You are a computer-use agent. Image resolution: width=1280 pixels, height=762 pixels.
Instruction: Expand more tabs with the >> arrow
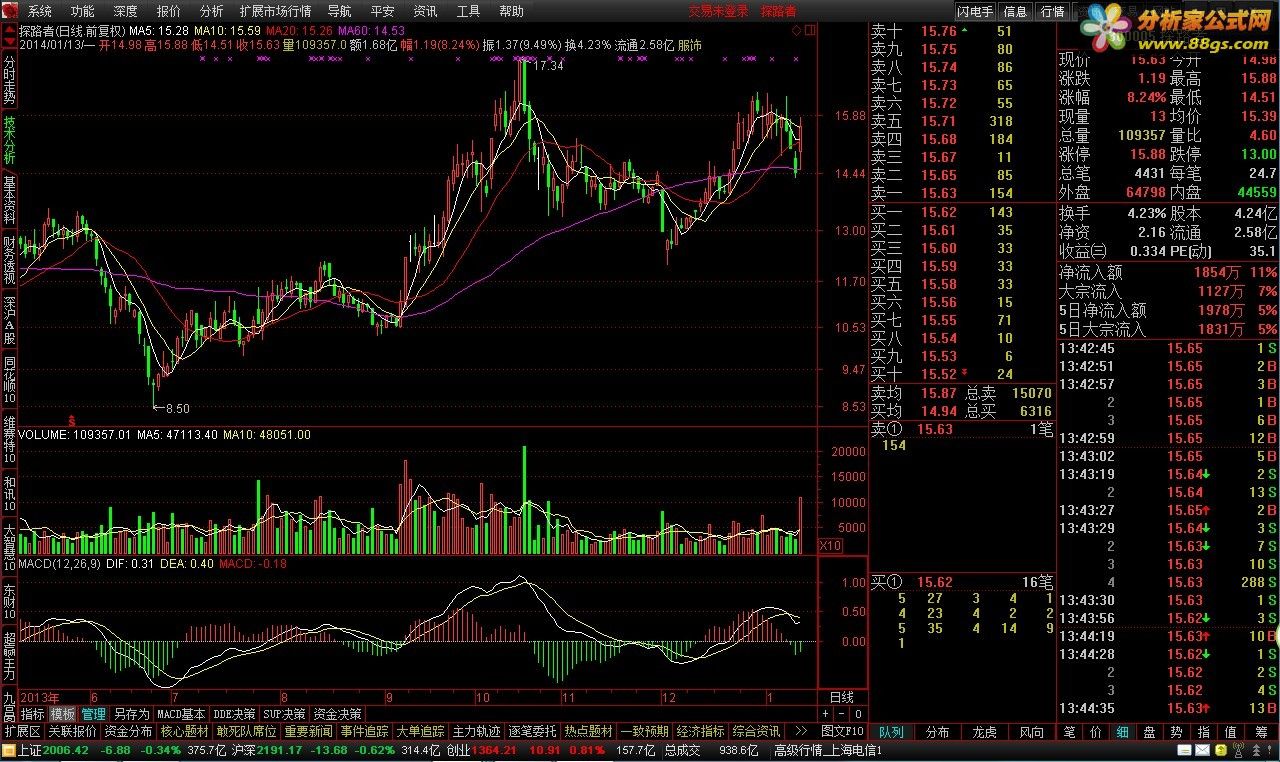tap(799, 731)
